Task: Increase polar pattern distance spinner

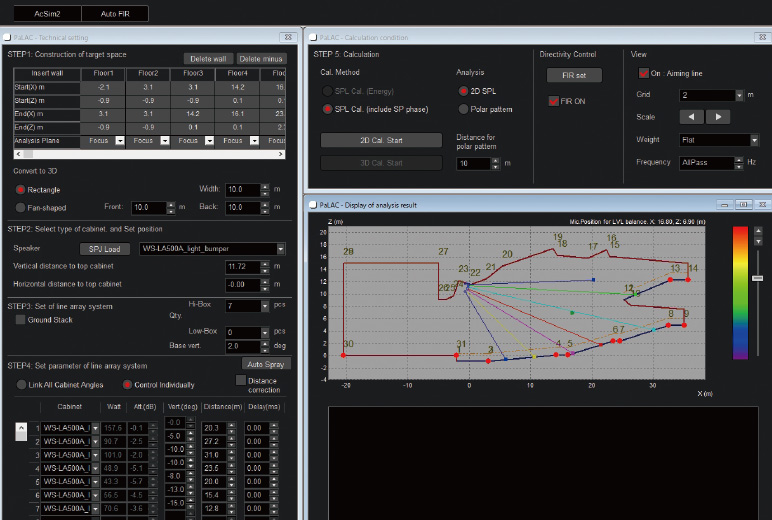Action: point(497,159)
